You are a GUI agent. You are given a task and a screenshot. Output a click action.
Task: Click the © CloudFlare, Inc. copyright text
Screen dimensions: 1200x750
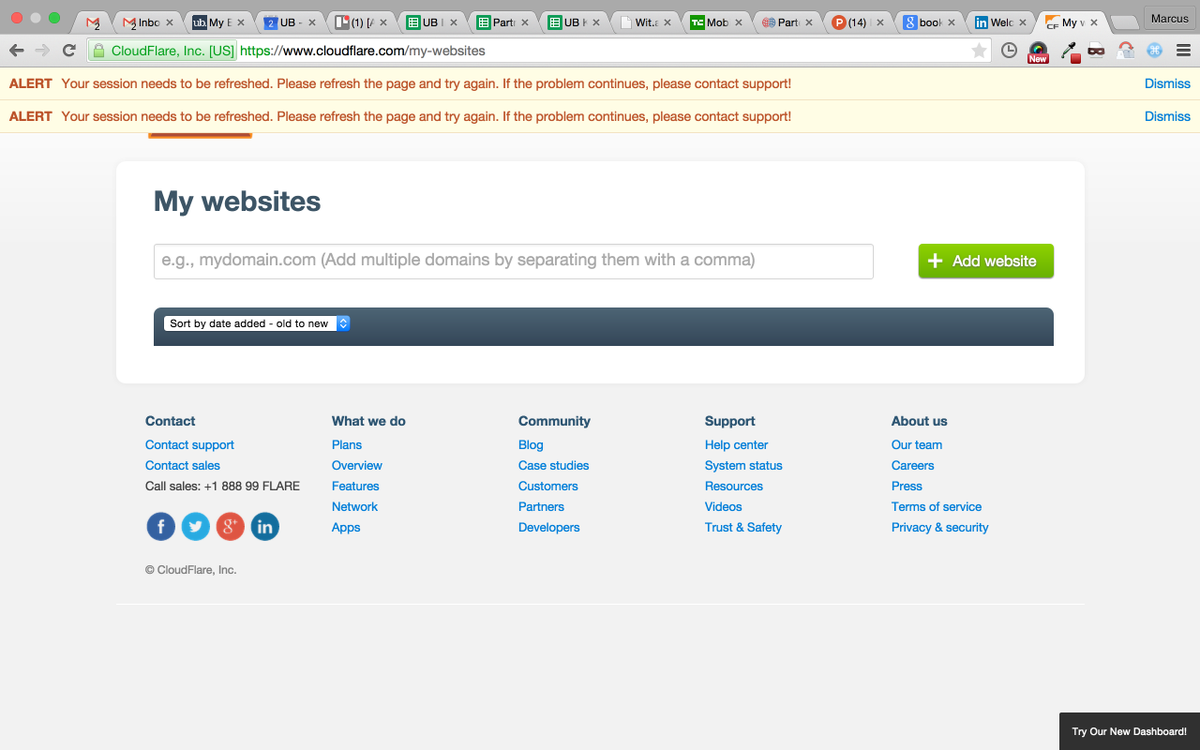tap(191, 570)
